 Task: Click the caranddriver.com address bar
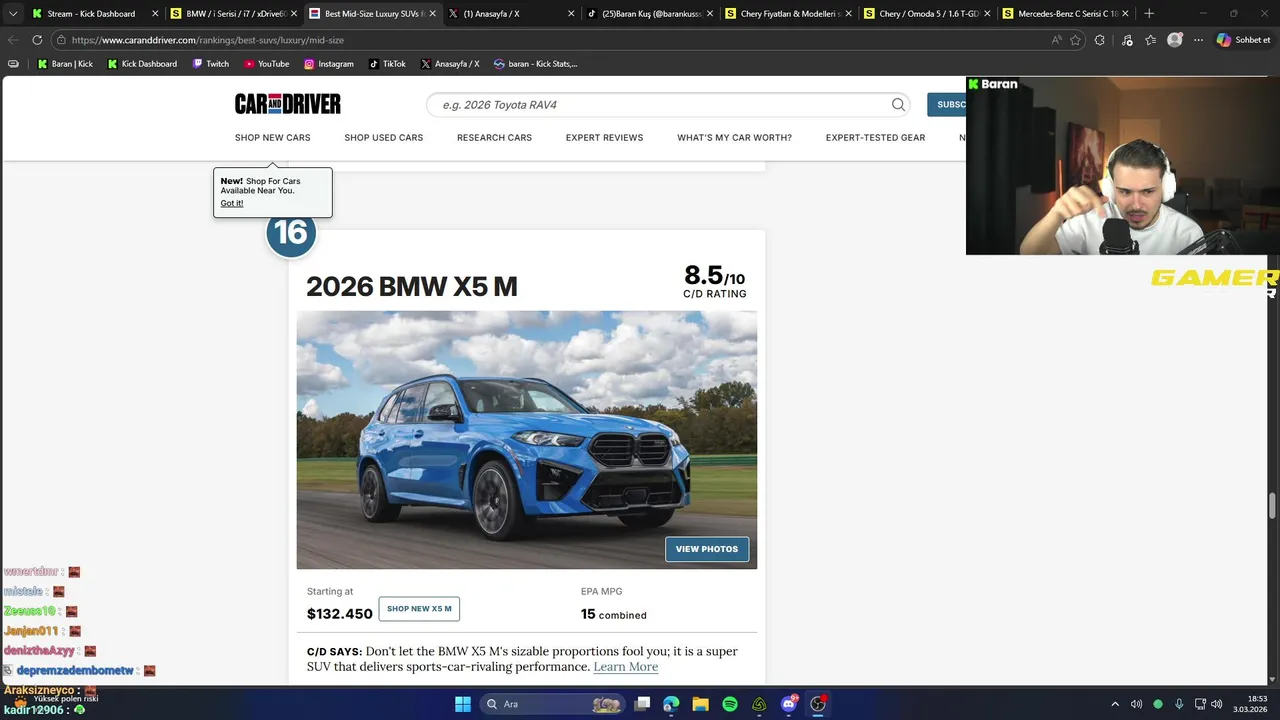(550, 40)
